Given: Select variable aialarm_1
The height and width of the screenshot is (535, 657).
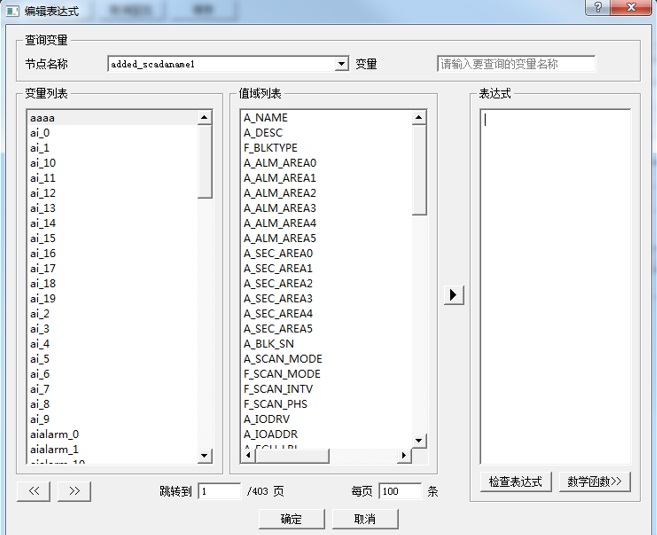Looking at the screenshot, I should 112,450.
